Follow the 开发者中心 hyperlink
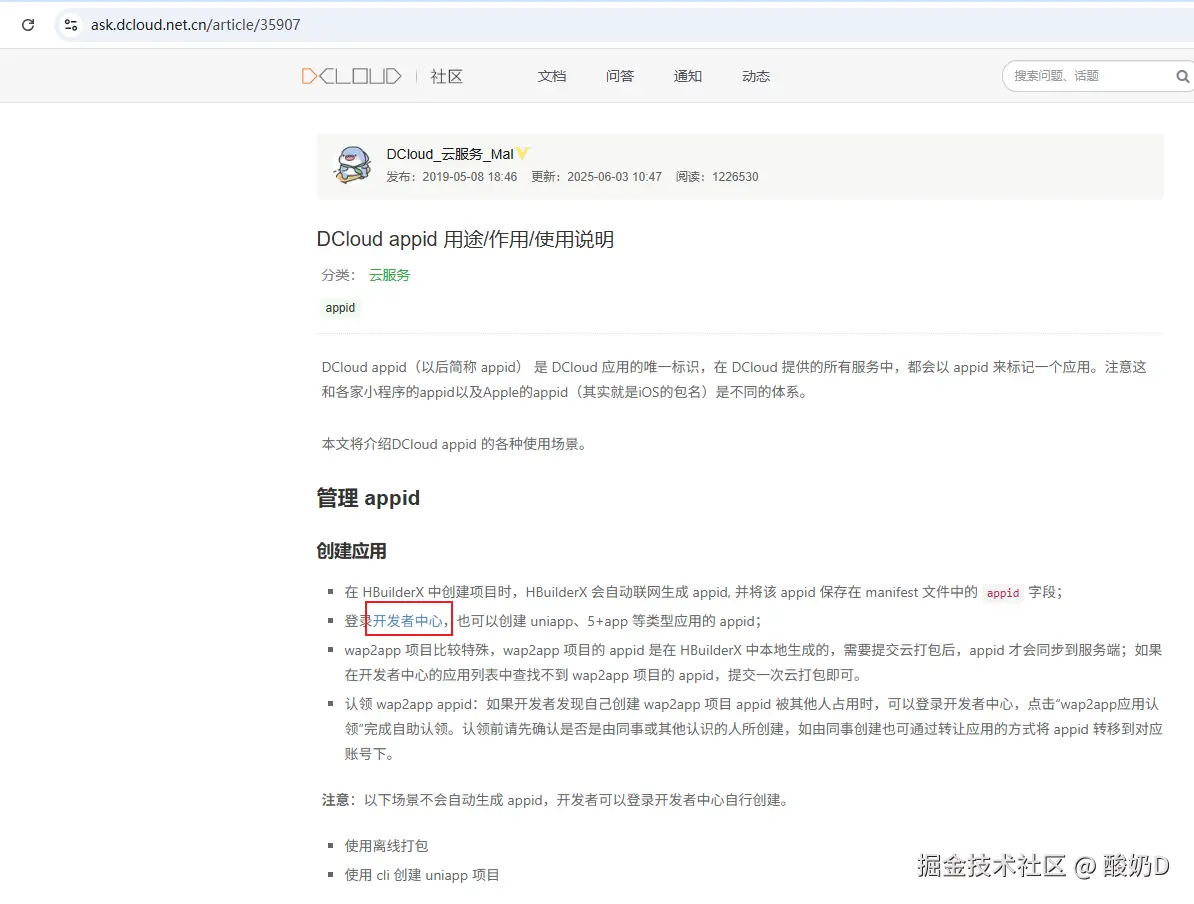The image size is (1194, 904). click(x=407, y=621)
